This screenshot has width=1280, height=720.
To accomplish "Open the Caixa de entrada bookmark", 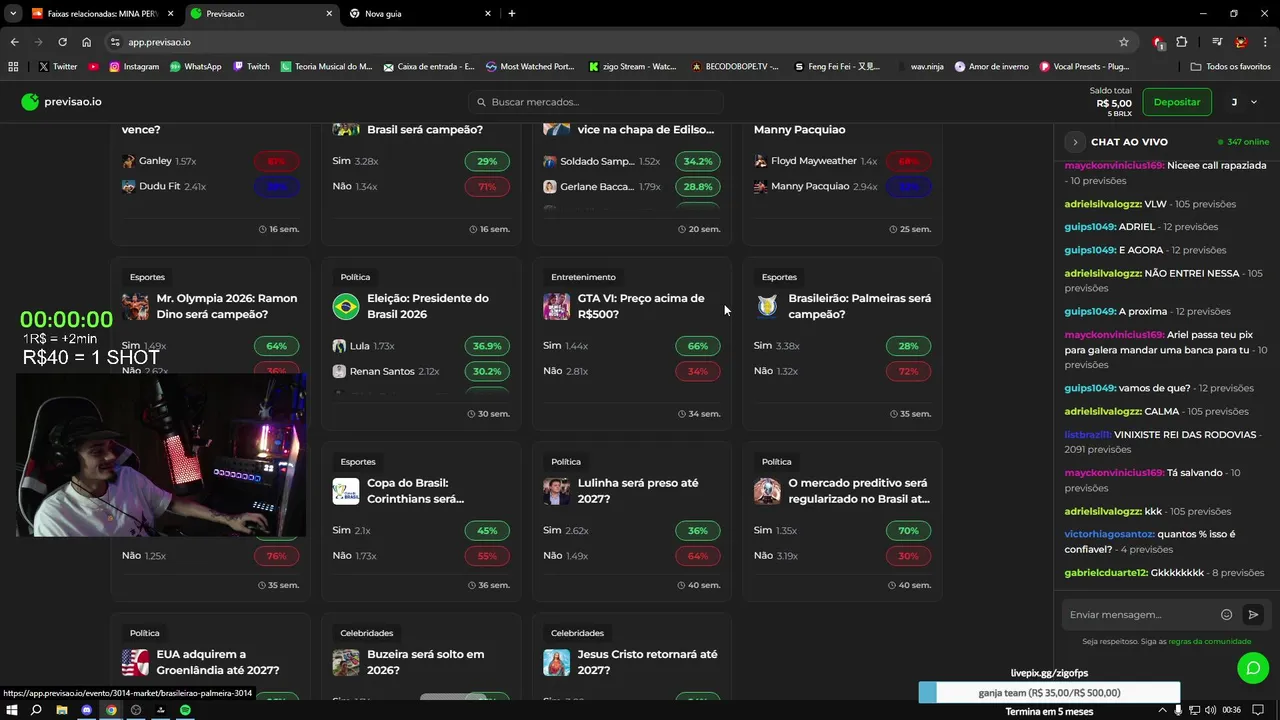I will [428, 67].
